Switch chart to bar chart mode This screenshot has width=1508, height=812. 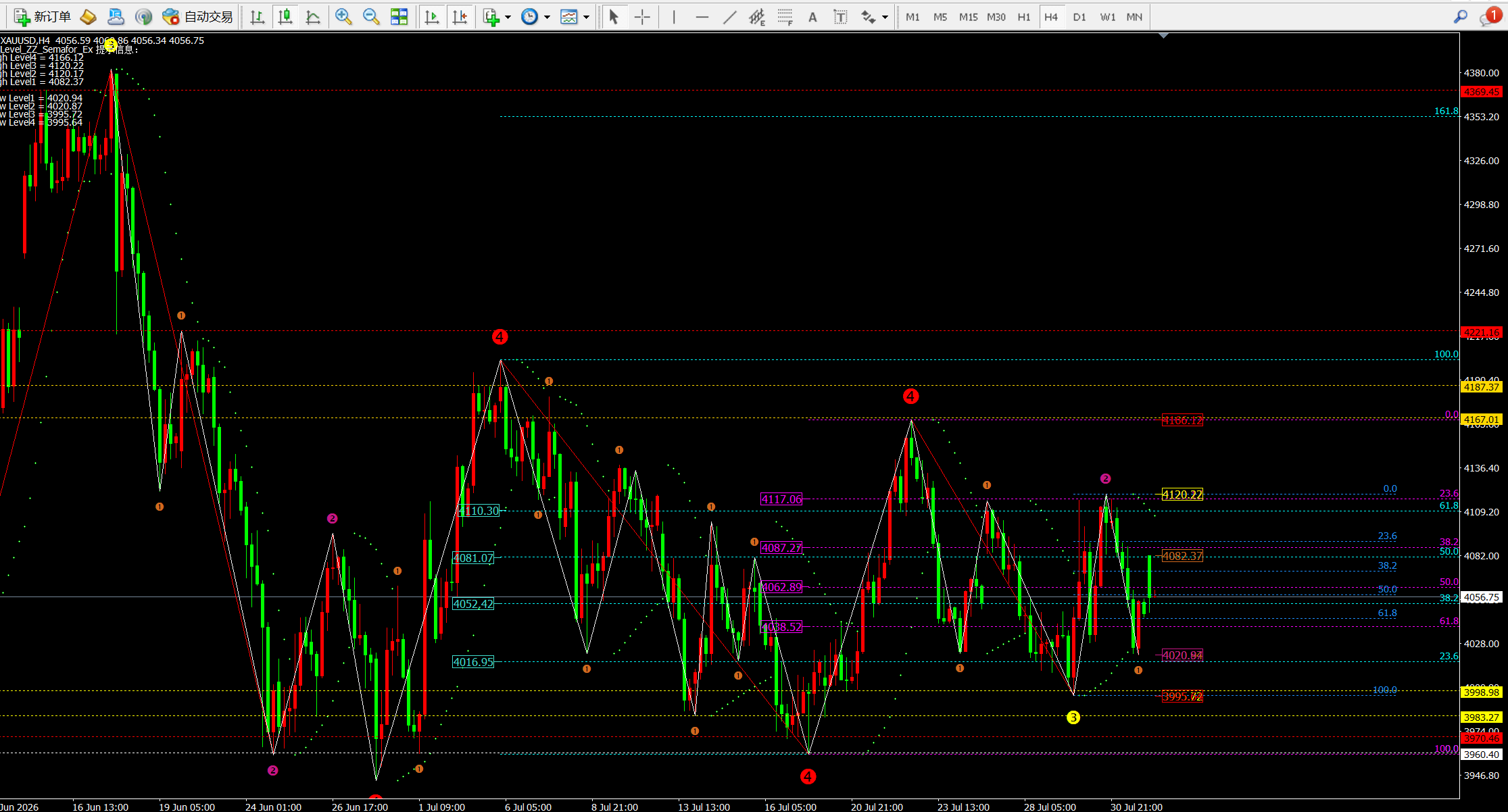[x=257, y=17]
